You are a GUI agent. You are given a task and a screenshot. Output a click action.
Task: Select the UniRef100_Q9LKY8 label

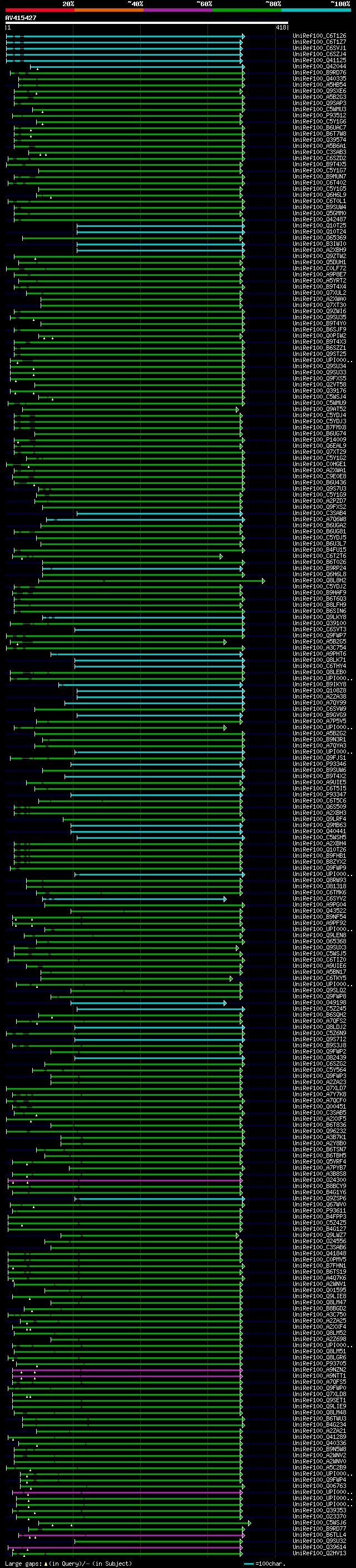point(319,617)
